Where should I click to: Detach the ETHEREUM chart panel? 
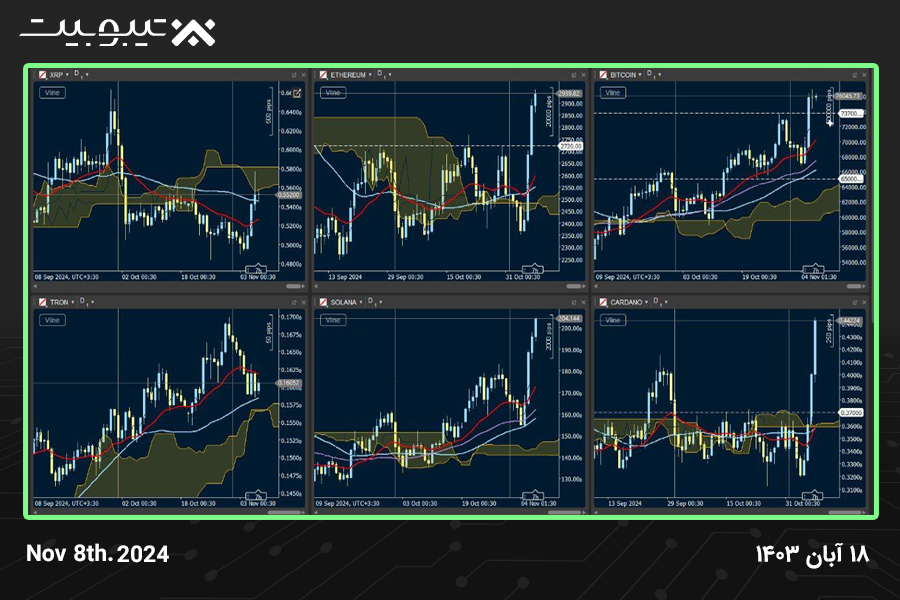[x=574, y=75]
